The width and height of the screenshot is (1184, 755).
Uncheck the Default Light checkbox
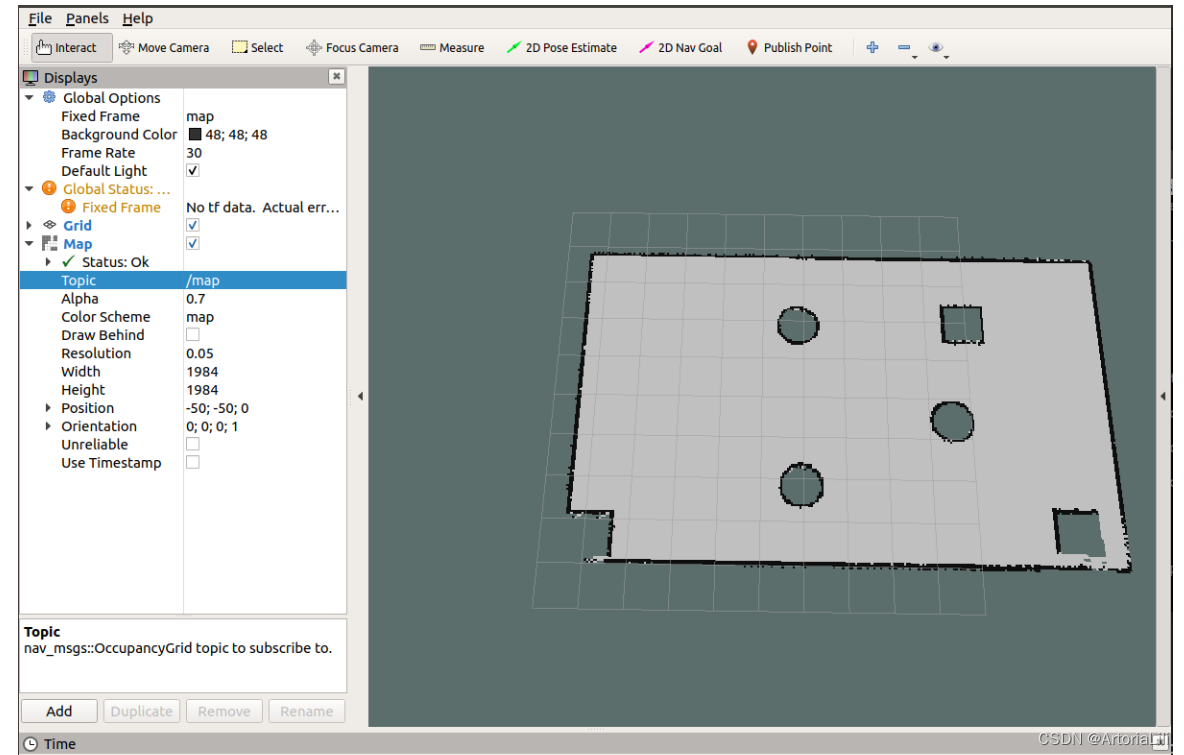click(193, 171)
